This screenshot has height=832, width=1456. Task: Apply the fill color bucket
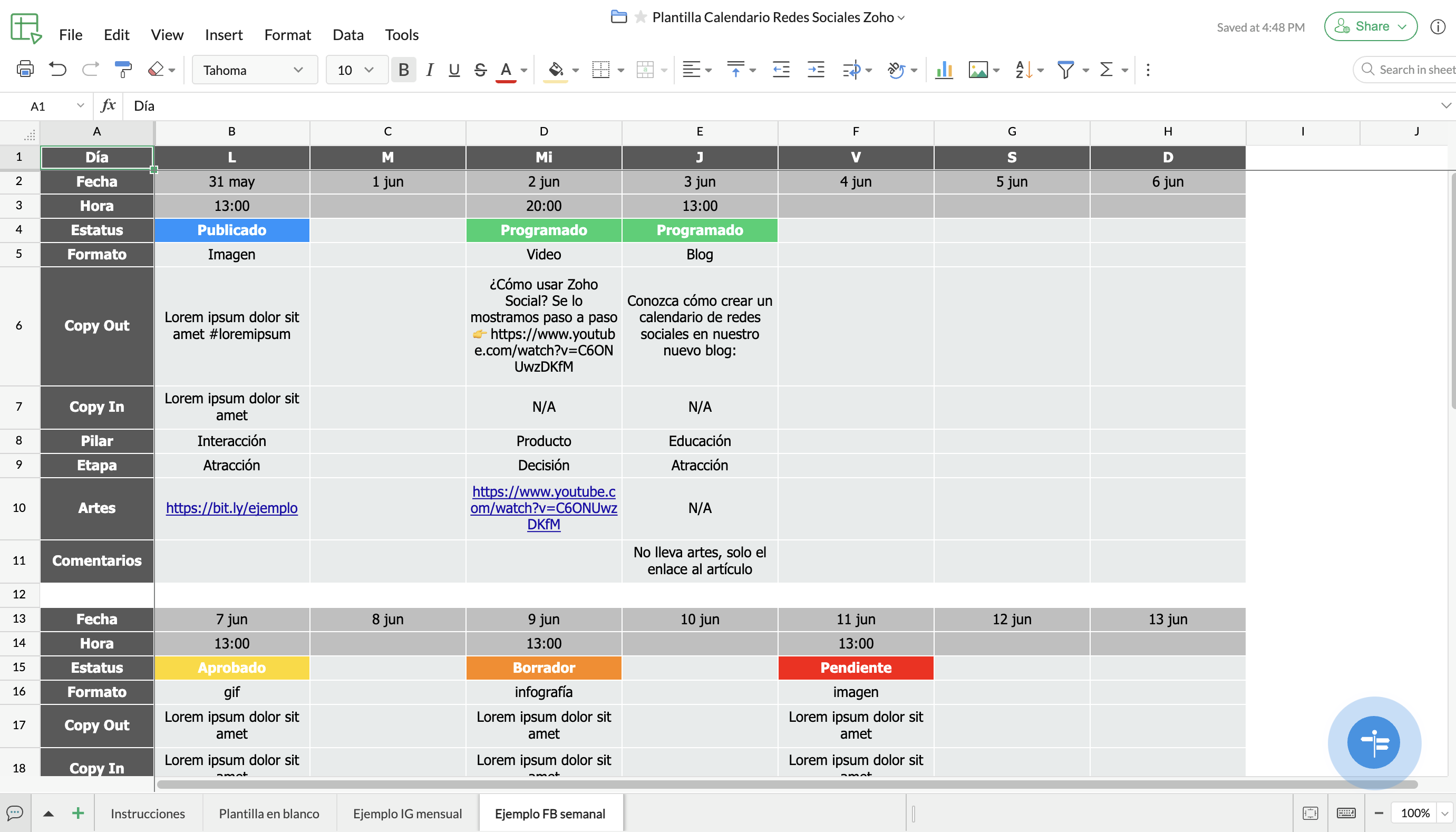click(x=555, y=71)
